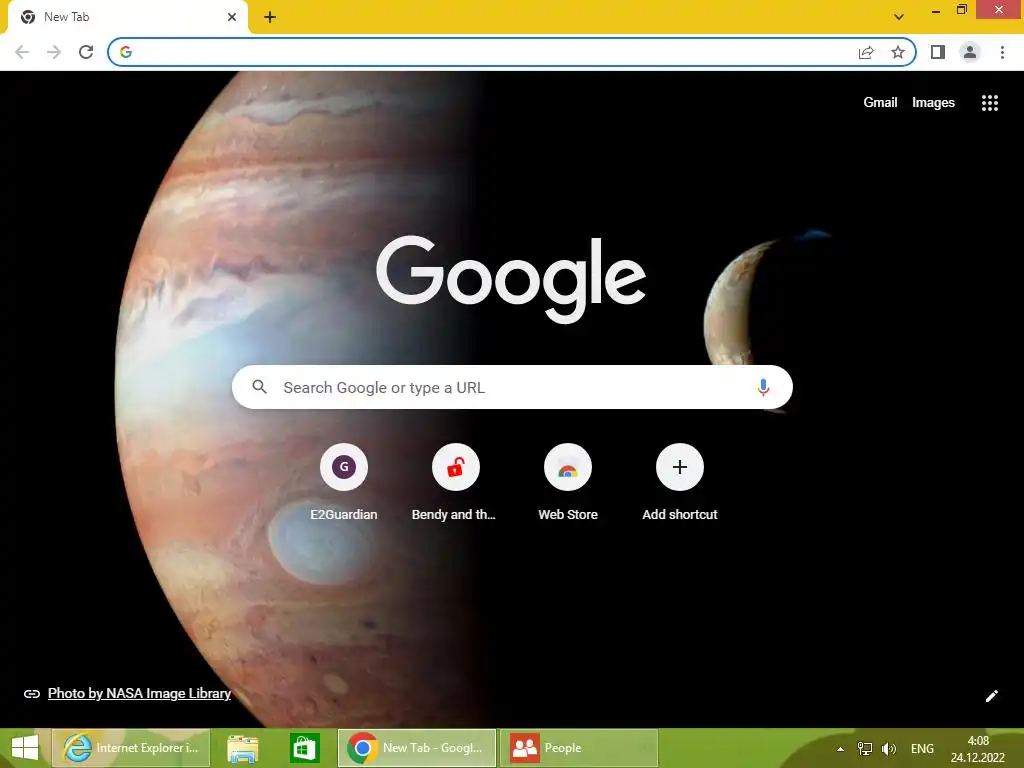Open the Web Store shortcut tile
Image resolution: width=1024 pixels, height=768 pixels.
(x=568, y=482)
